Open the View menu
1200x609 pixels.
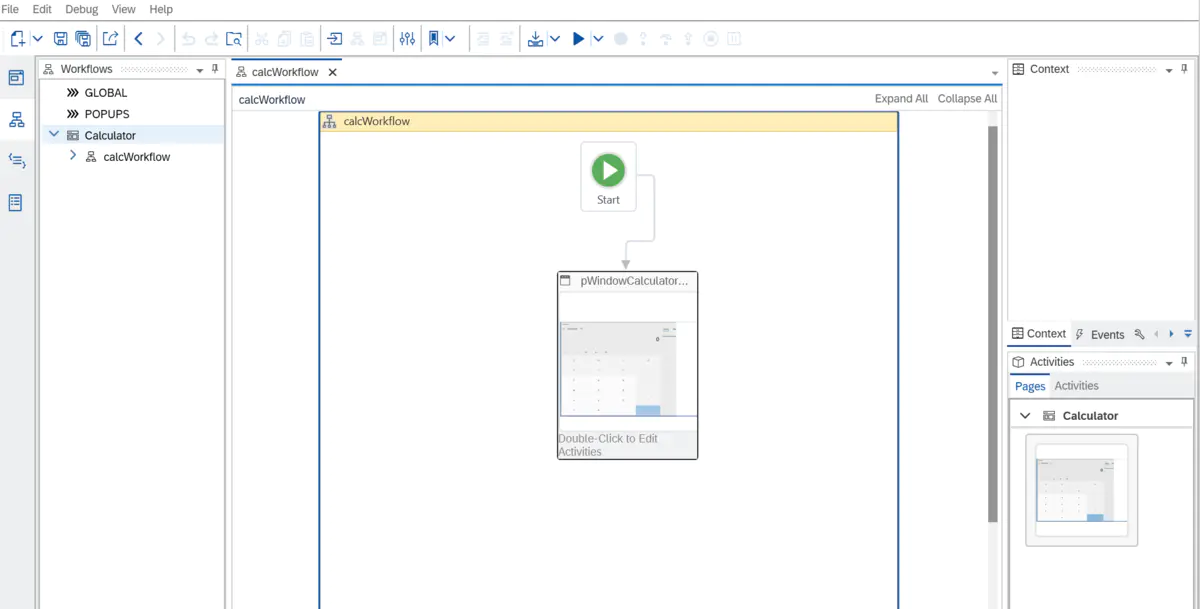click(123, 9)
